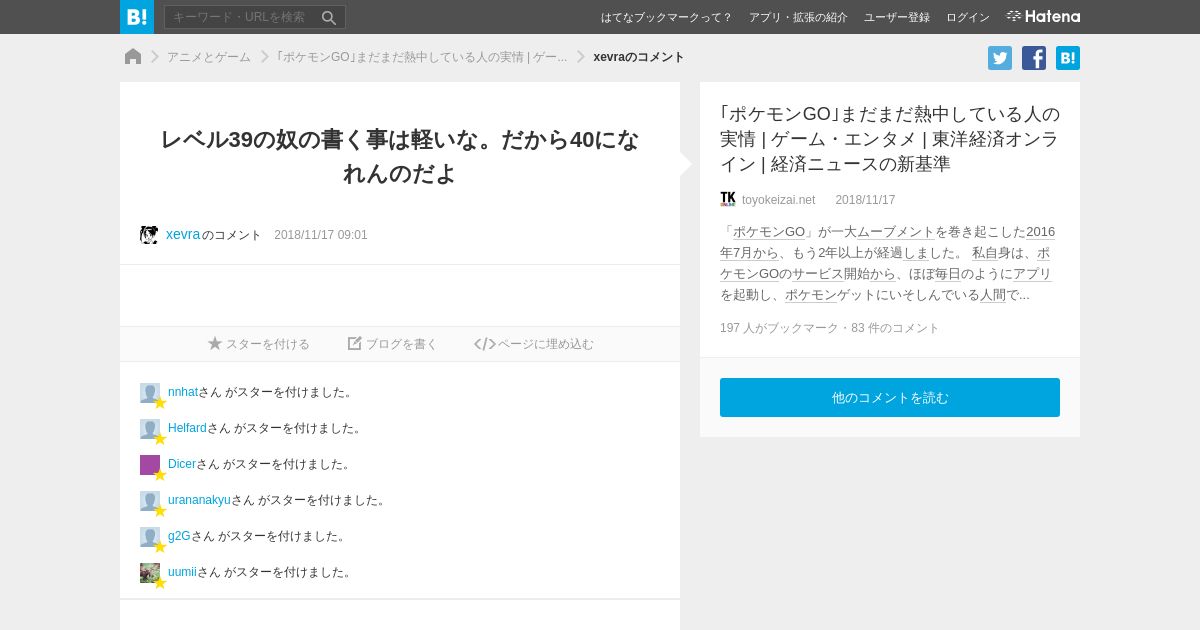Click g2G's avatar icon
Viewport: 1200px width, 630px height.
(x=150, y=537)
